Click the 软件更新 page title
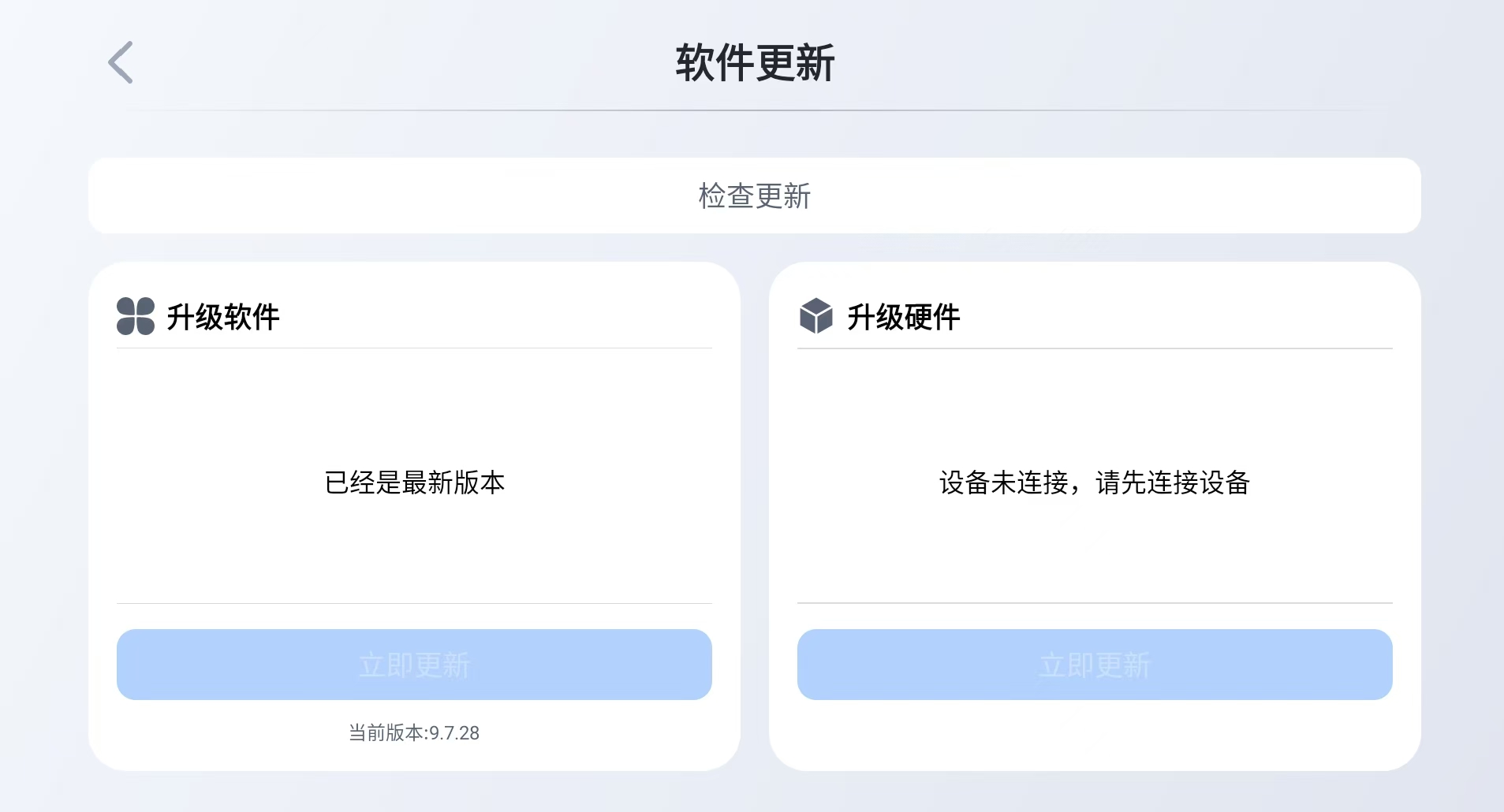Screen dimensions: 1504x812 pyautogui.click(x=755, y=63)
